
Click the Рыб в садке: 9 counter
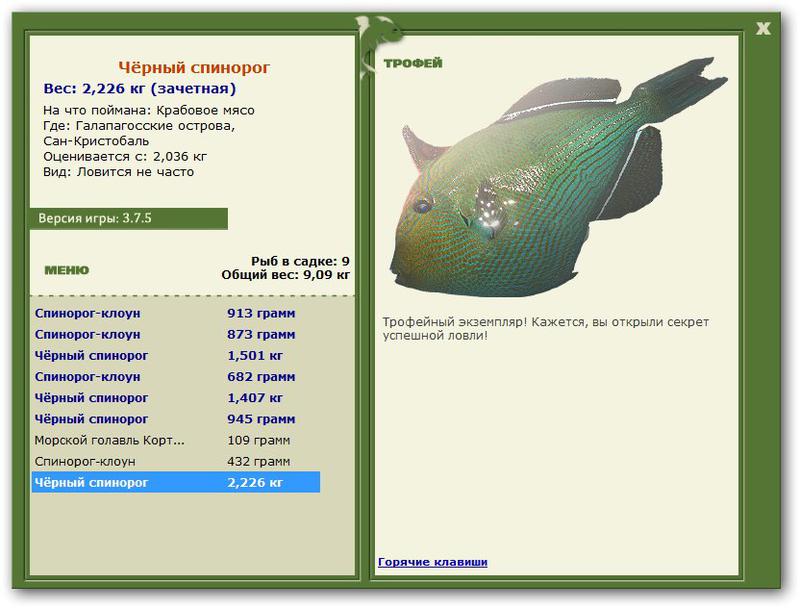(300, 261)
